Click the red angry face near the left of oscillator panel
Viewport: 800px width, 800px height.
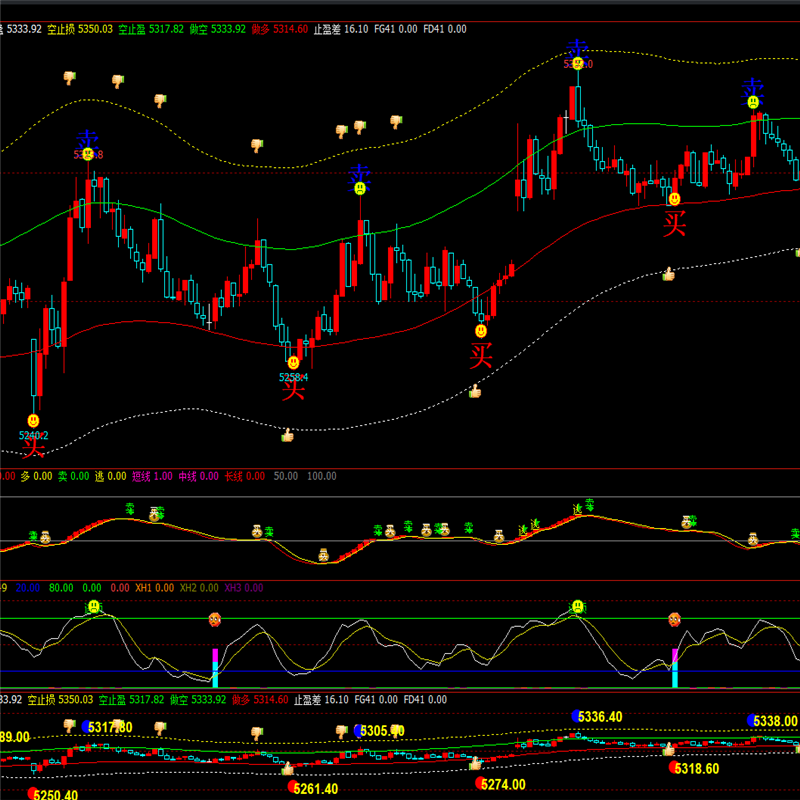pyautogui.click(x=215, y=620)
